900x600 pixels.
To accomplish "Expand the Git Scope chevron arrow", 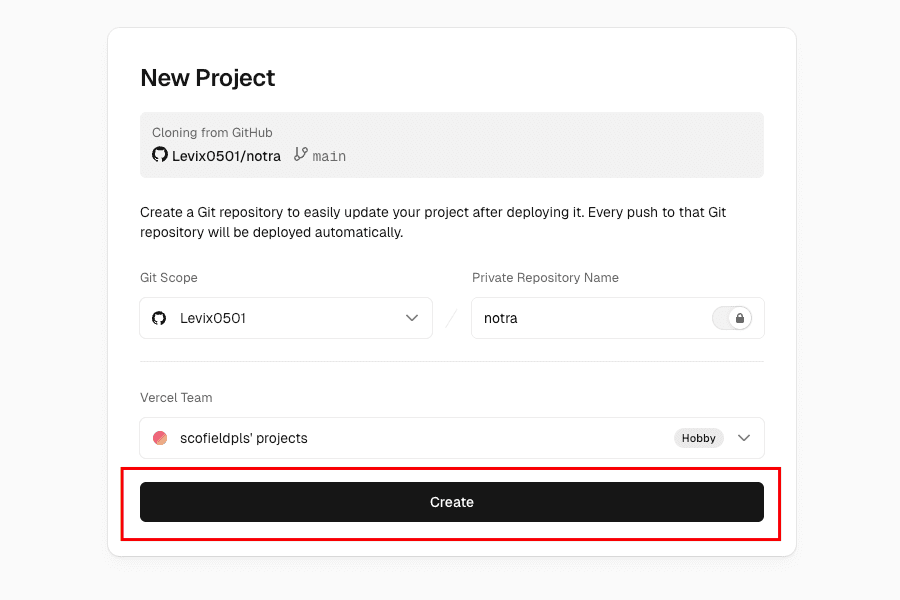I will pos(412,318).
